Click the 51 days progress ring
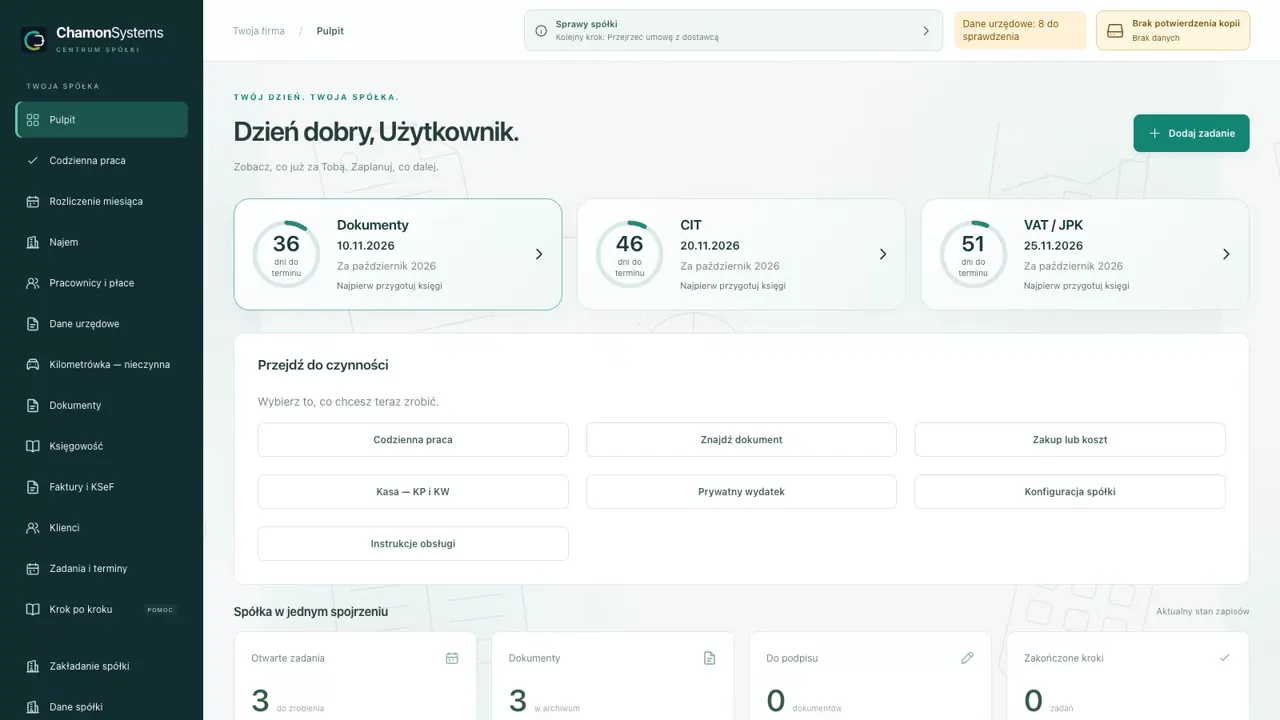 973,254
